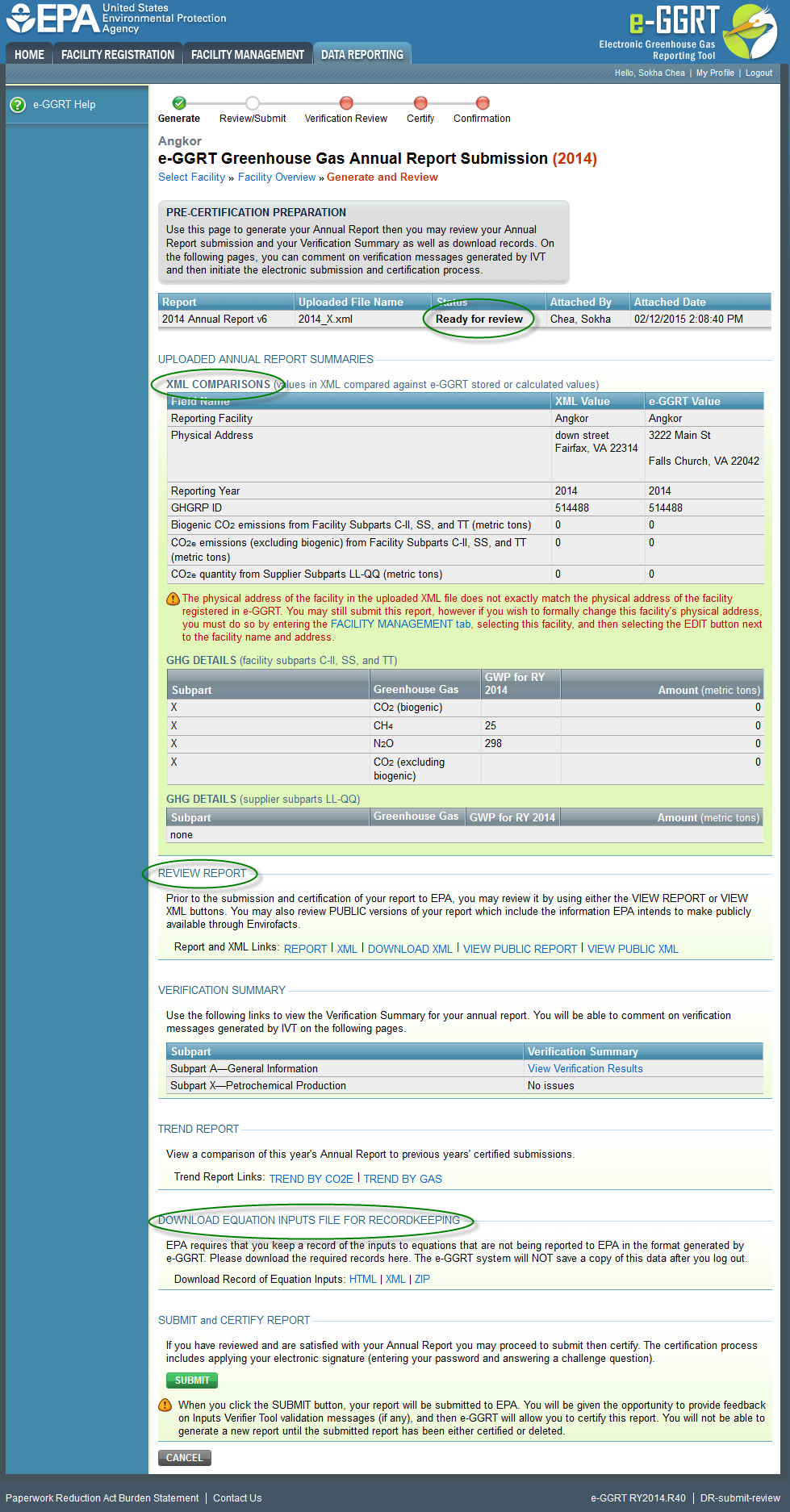Download equation inputs as HTML
This screenshot has width=790, height=1512.
pyautogui.click(x=362, y=1279)
